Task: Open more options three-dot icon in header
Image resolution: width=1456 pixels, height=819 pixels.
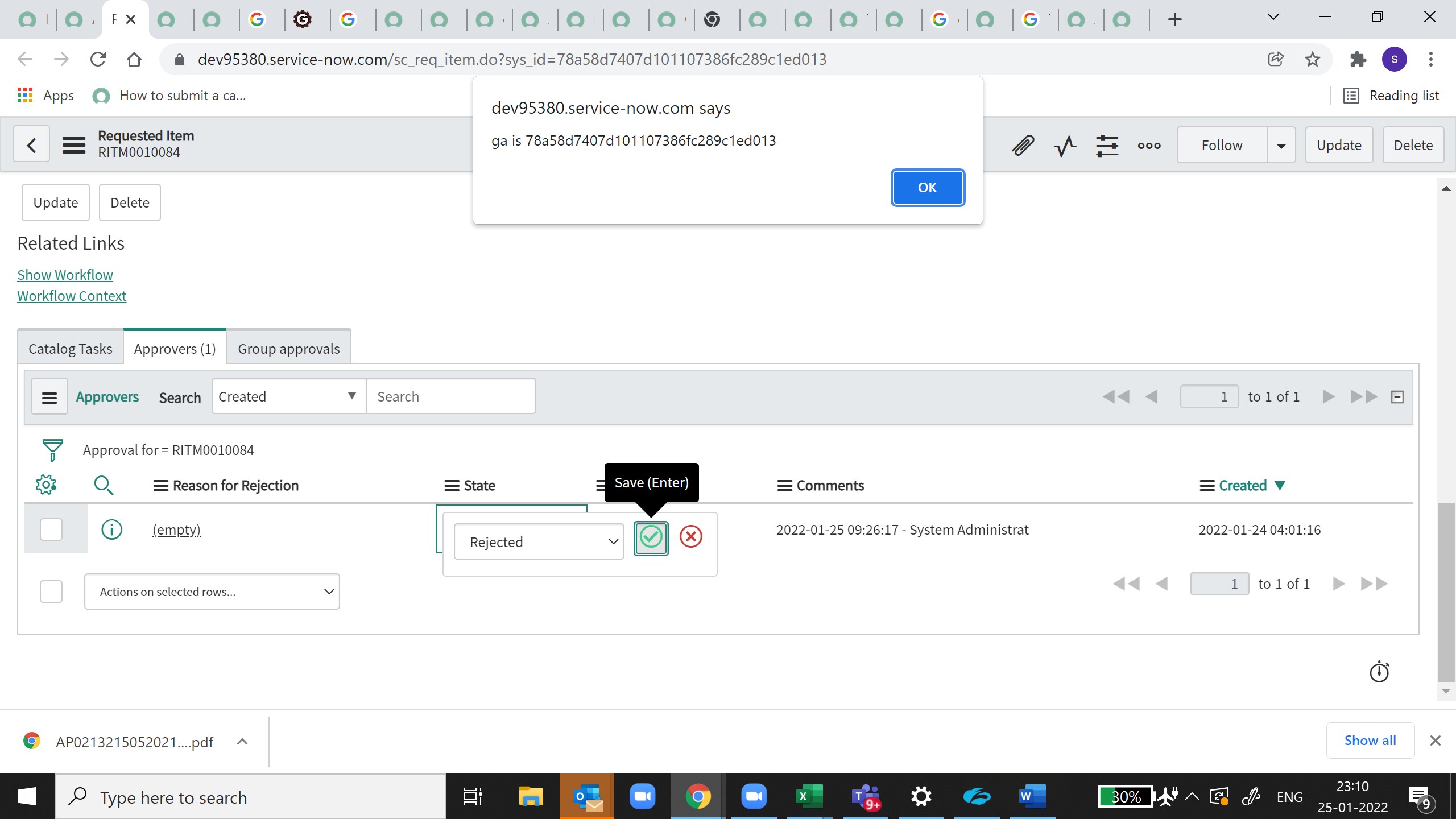Action: (x=1149, y=146)
